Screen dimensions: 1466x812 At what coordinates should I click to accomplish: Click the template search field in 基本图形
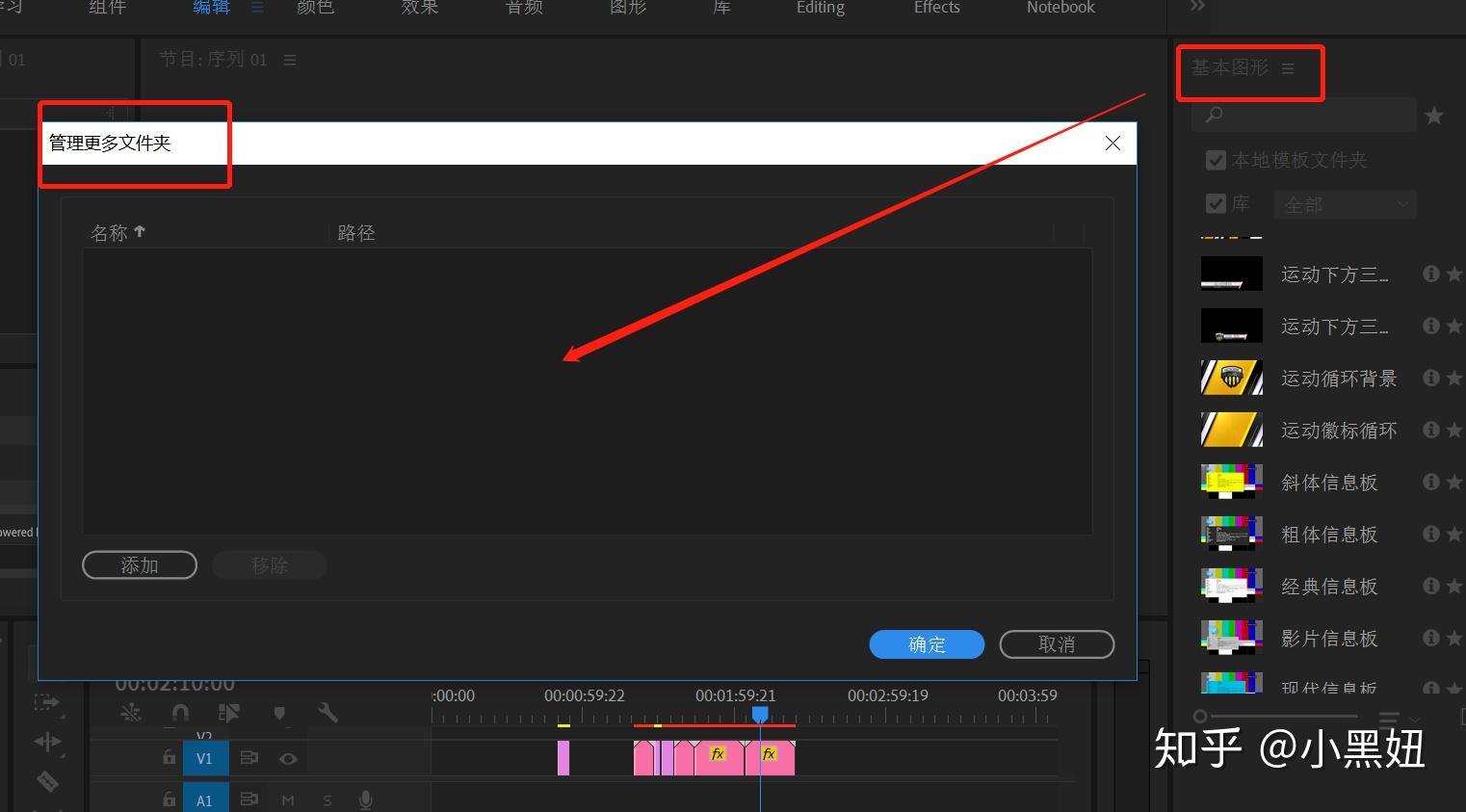tap(1303, 116)
